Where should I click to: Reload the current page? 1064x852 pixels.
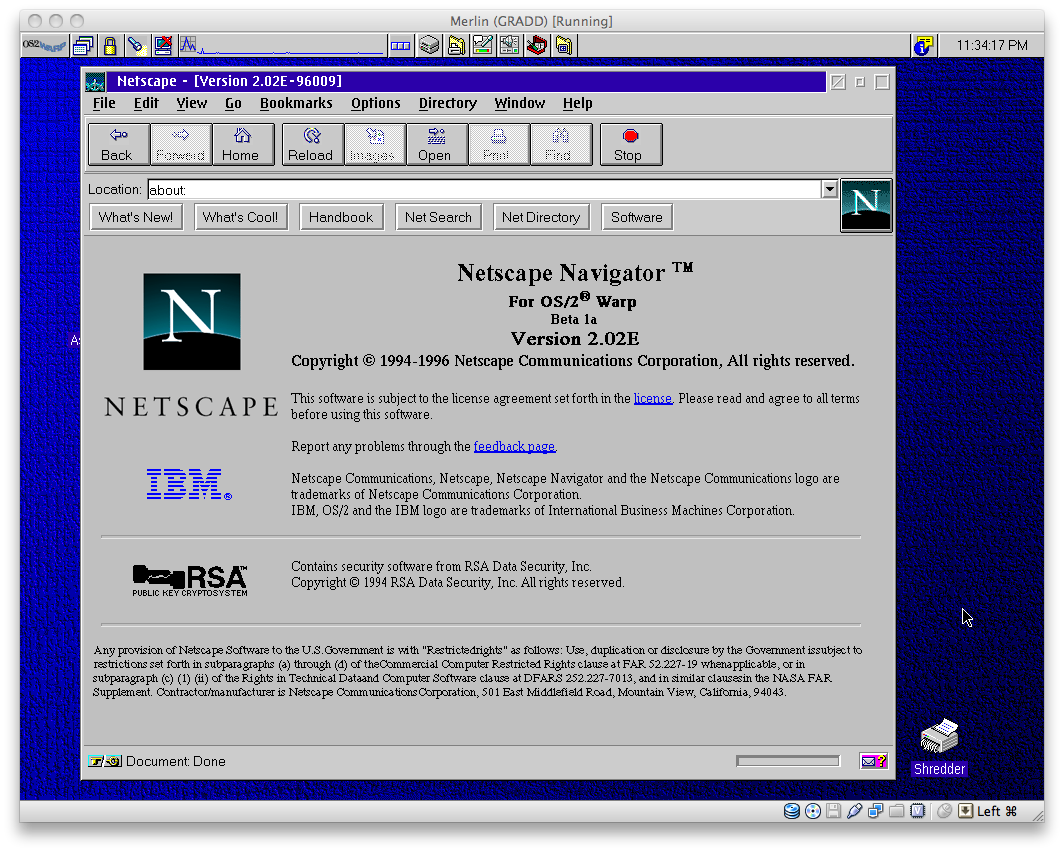(x=312, y=144)
